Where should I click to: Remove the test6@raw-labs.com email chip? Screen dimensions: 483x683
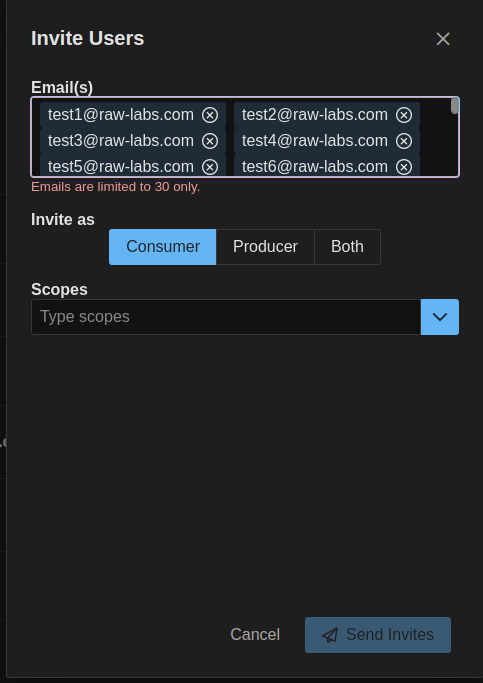(x=404, y=167)
